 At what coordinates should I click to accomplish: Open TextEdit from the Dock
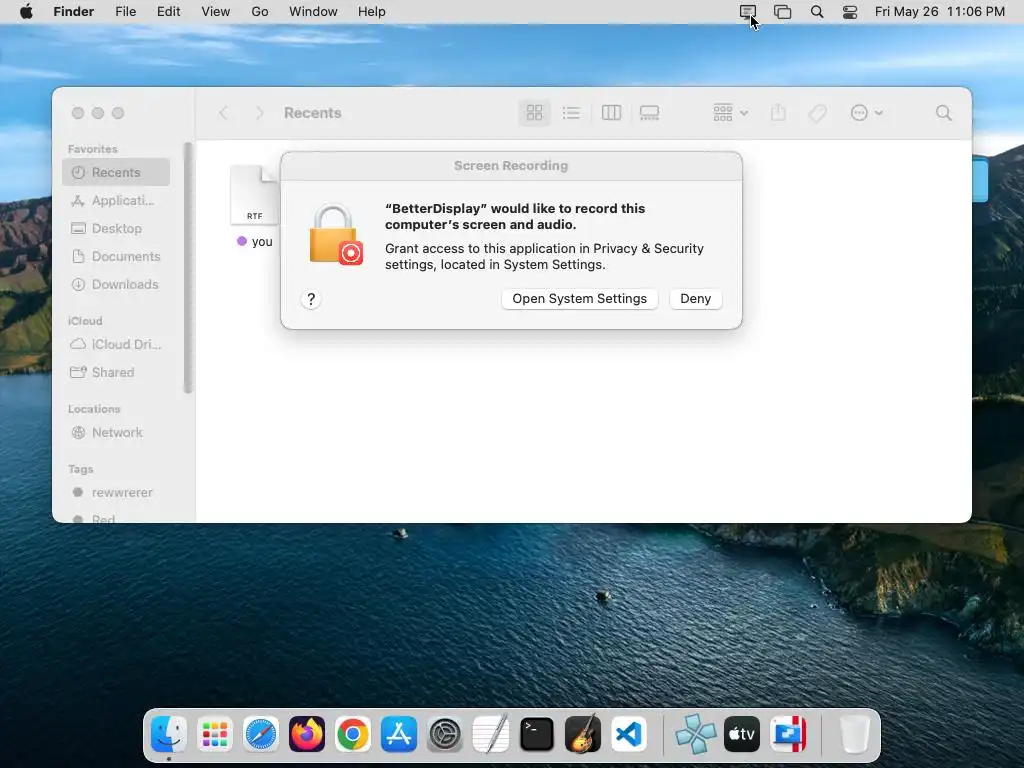[x=490, y=734]
